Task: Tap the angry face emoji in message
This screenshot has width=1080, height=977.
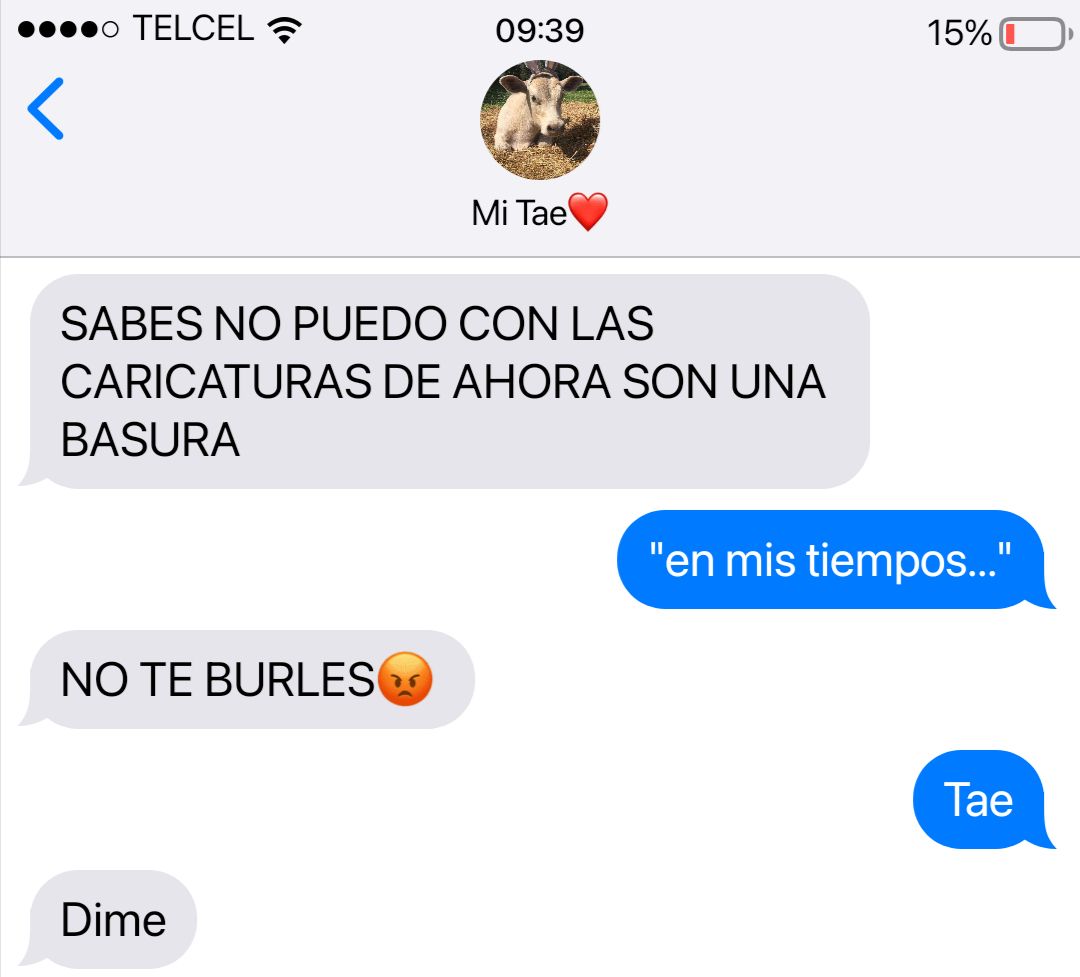Action: point(406,679)
